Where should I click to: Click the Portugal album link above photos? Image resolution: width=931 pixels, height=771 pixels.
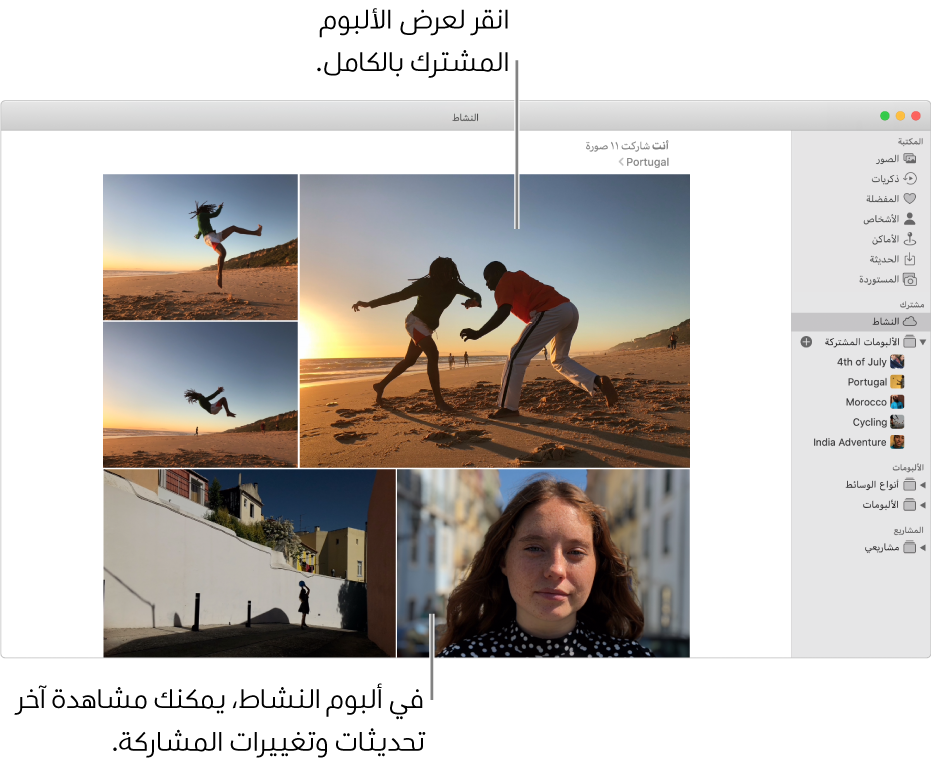tap(647, 162)
